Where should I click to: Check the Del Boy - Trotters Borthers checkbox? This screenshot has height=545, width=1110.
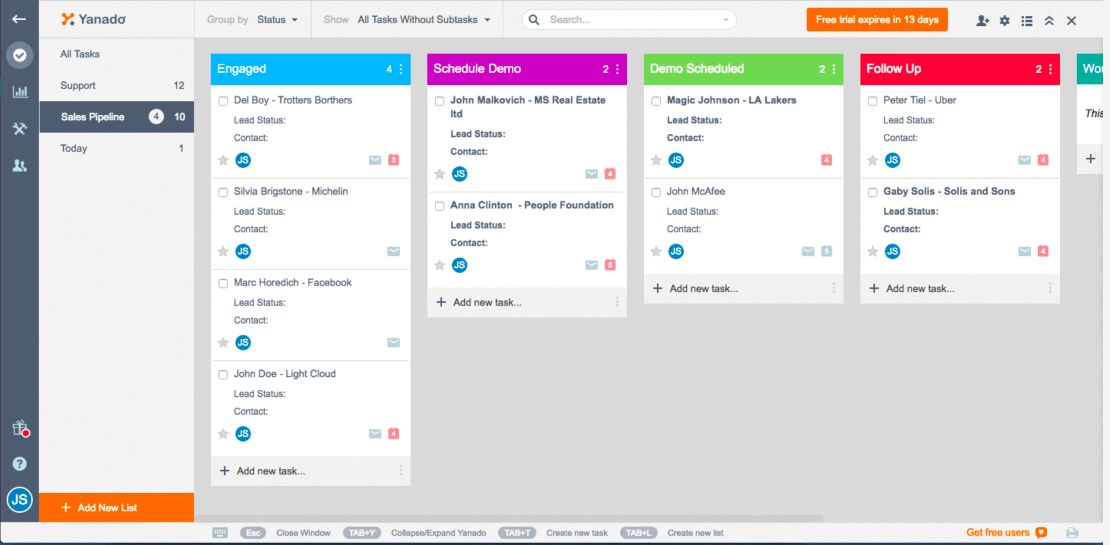point(223,101)
